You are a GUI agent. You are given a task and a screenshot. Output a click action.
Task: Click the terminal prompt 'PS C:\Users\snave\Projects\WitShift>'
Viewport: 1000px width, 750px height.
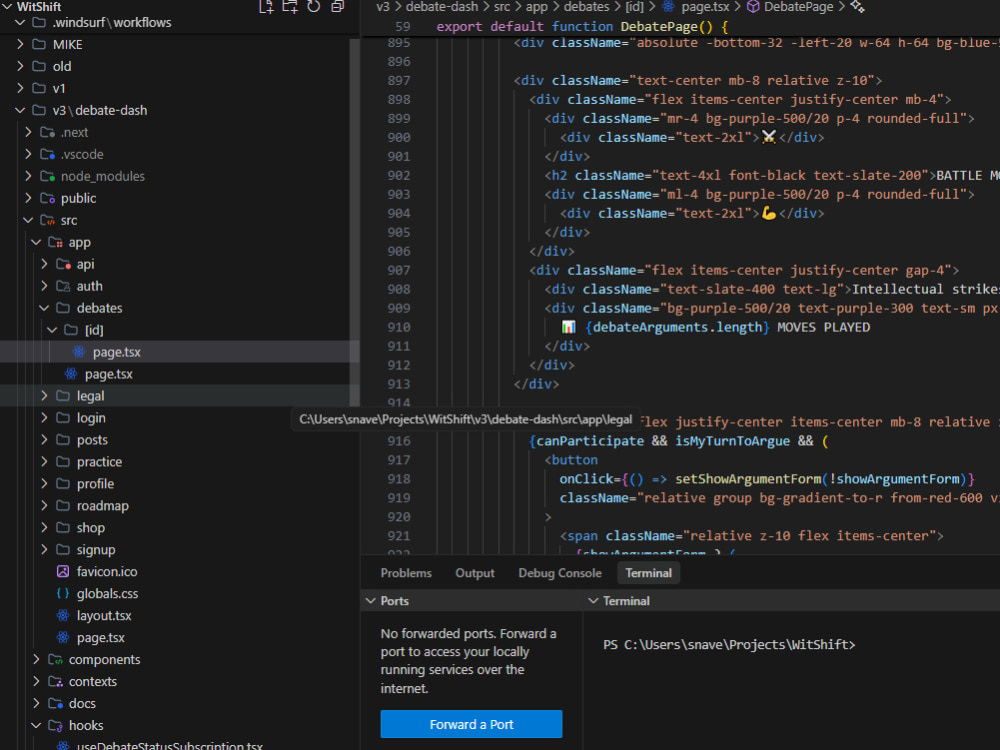pos(729,645)
